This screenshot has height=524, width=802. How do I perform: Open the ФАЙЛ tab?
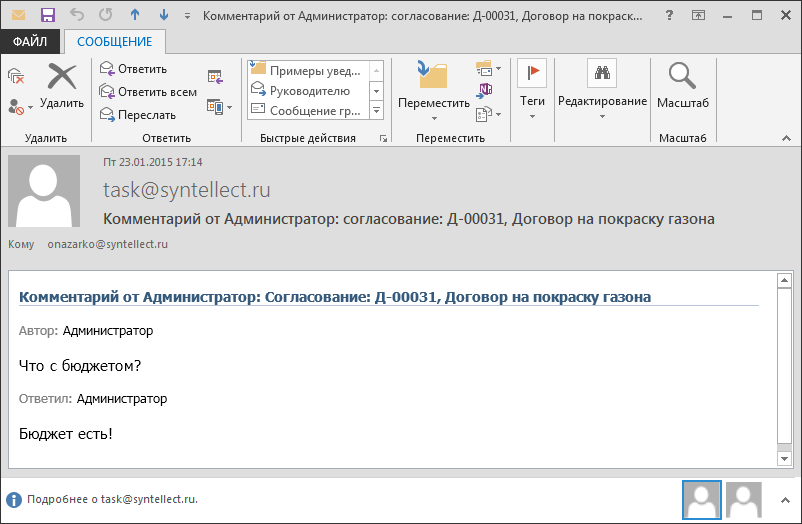pos(31,42)
